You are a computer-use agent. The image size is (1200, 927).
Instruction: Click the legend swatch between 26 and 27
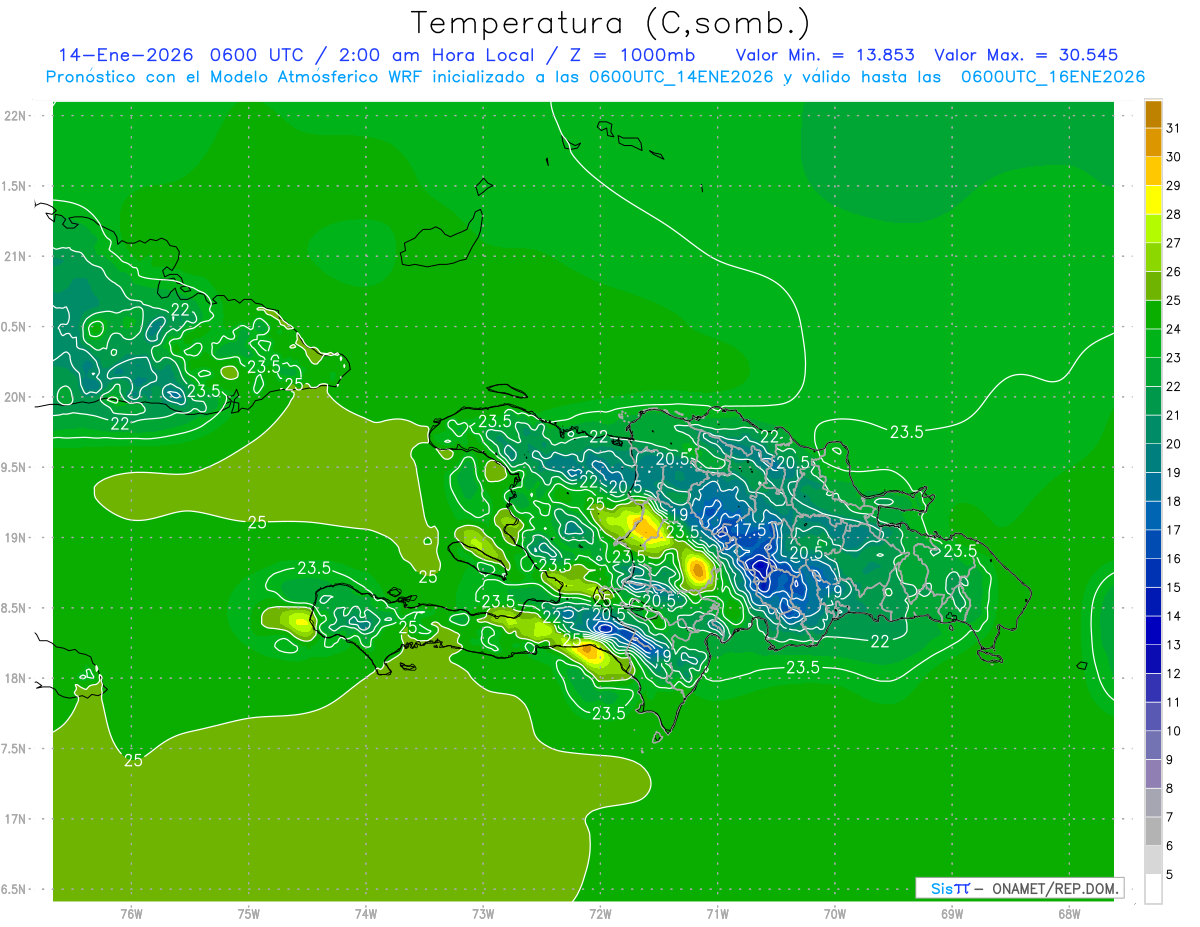1153,258
